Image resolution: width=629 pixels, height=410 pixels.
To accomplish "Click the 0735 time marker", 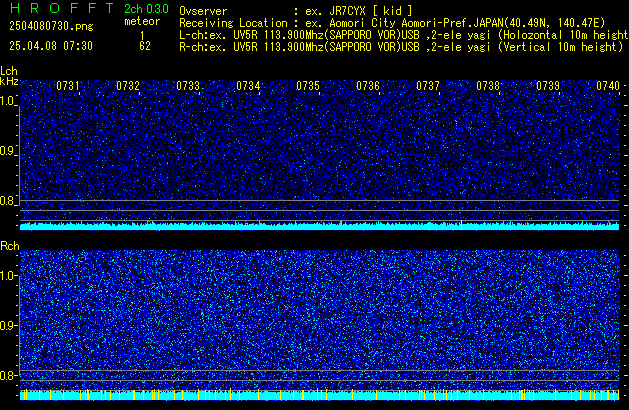I will click(308, 86).
